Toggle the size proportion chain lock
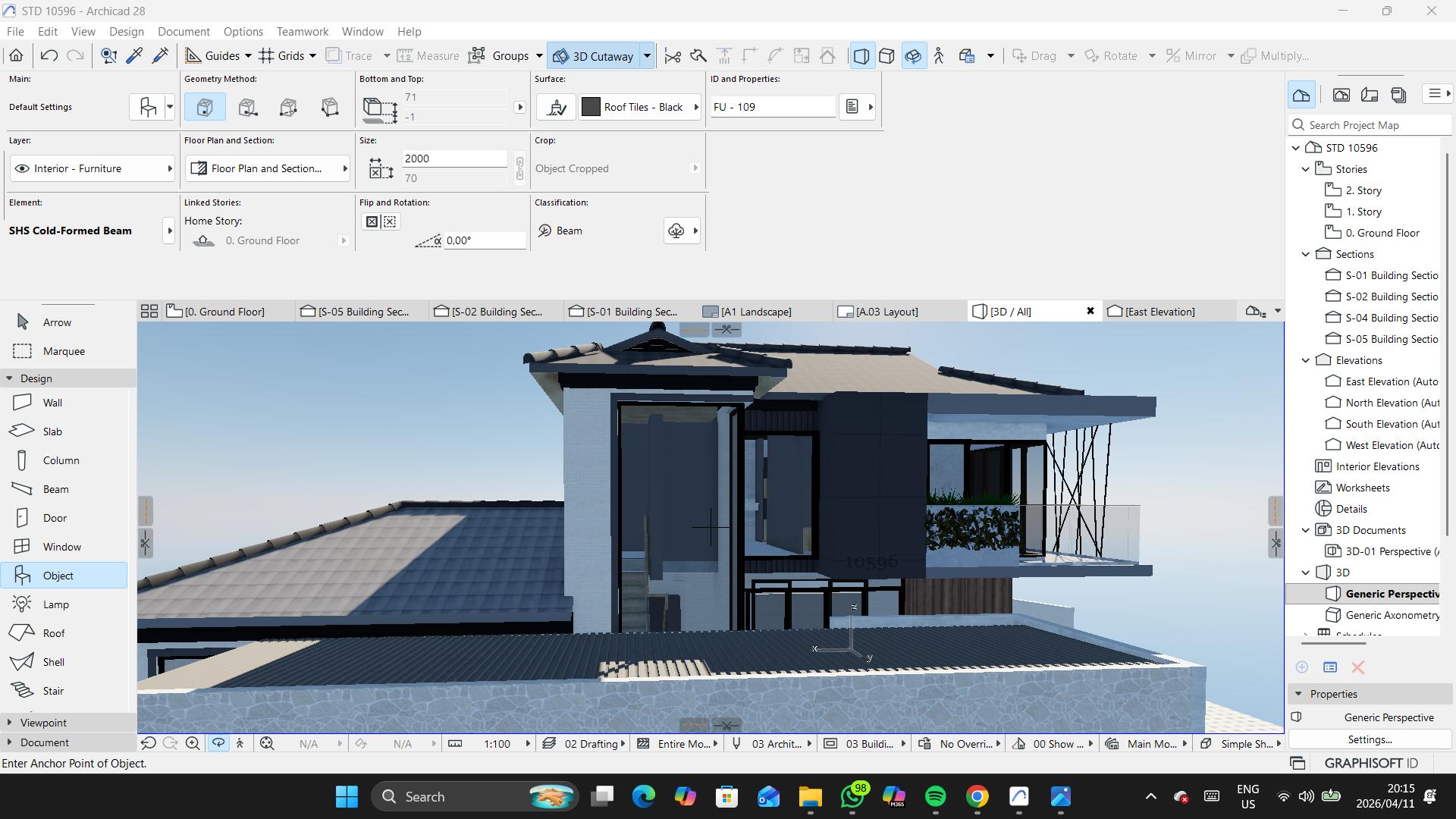This screenshot has height=819, width=1456. pyautogui.click(x=519, y=168)
